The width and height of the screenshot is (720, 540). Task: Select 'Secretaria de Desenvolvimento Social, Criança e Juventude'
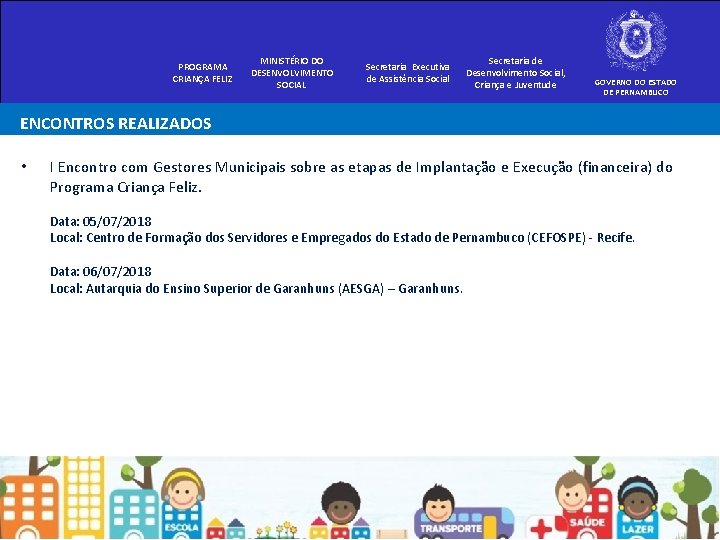point(515,73)
